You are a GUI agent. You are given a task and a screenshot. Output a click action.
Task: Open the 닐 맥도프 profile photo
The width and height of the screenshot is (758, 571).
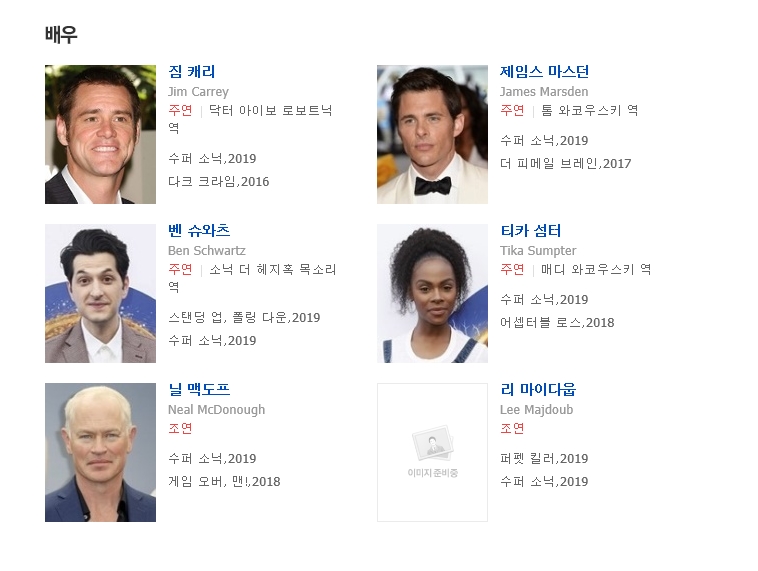click(101, 453)
